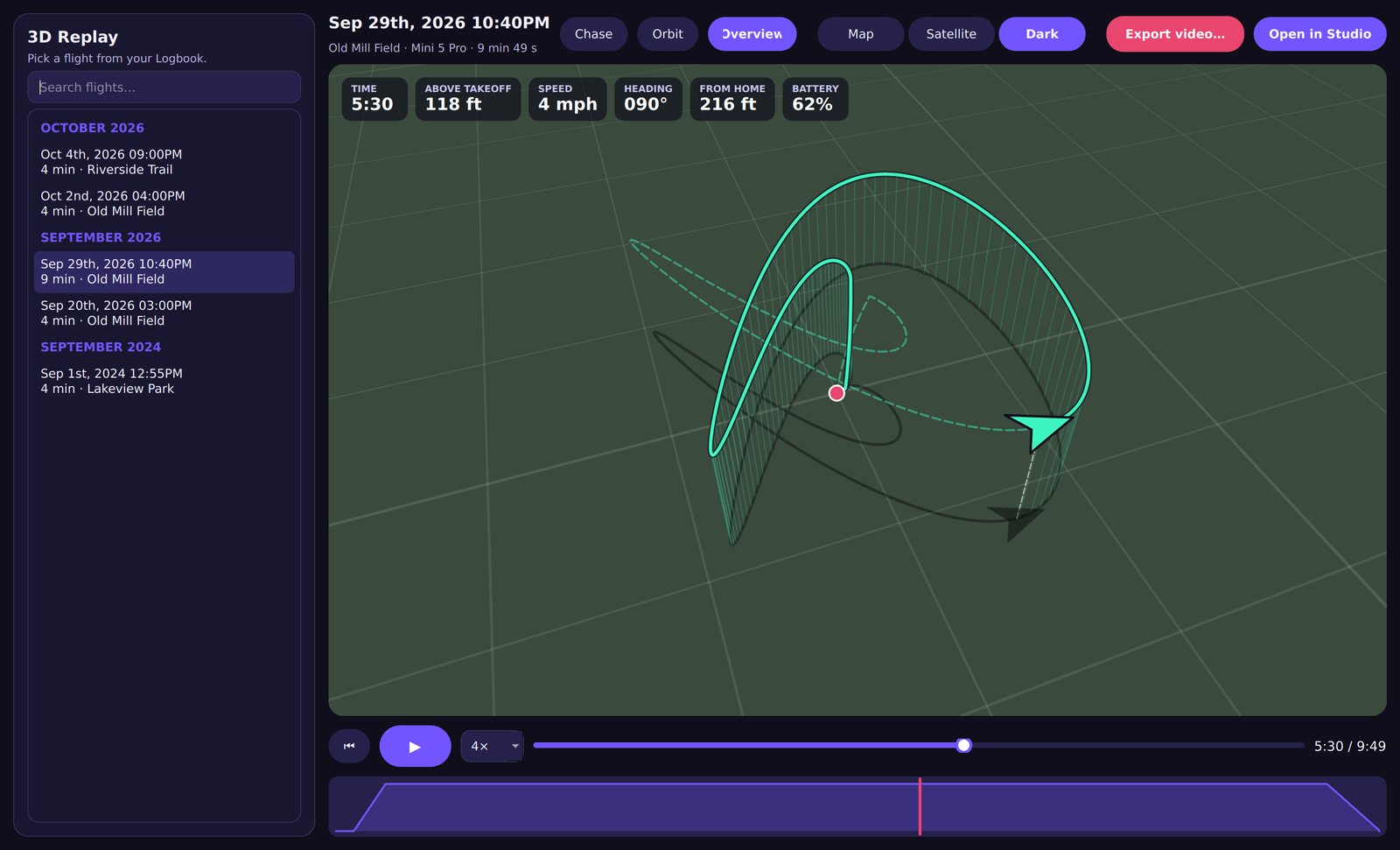Screen dimensions: 1400x850
Task: Click the drone's dark ground shadow arrow
Action: [1018, 521]
